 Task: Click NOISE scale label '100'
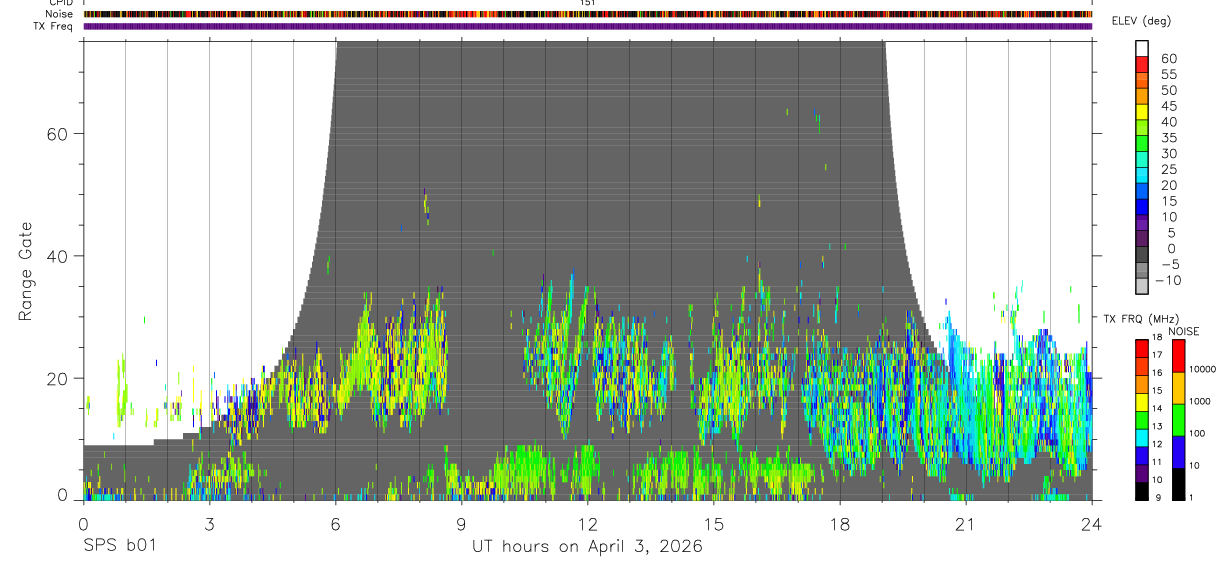click(x=1198, y=434)
